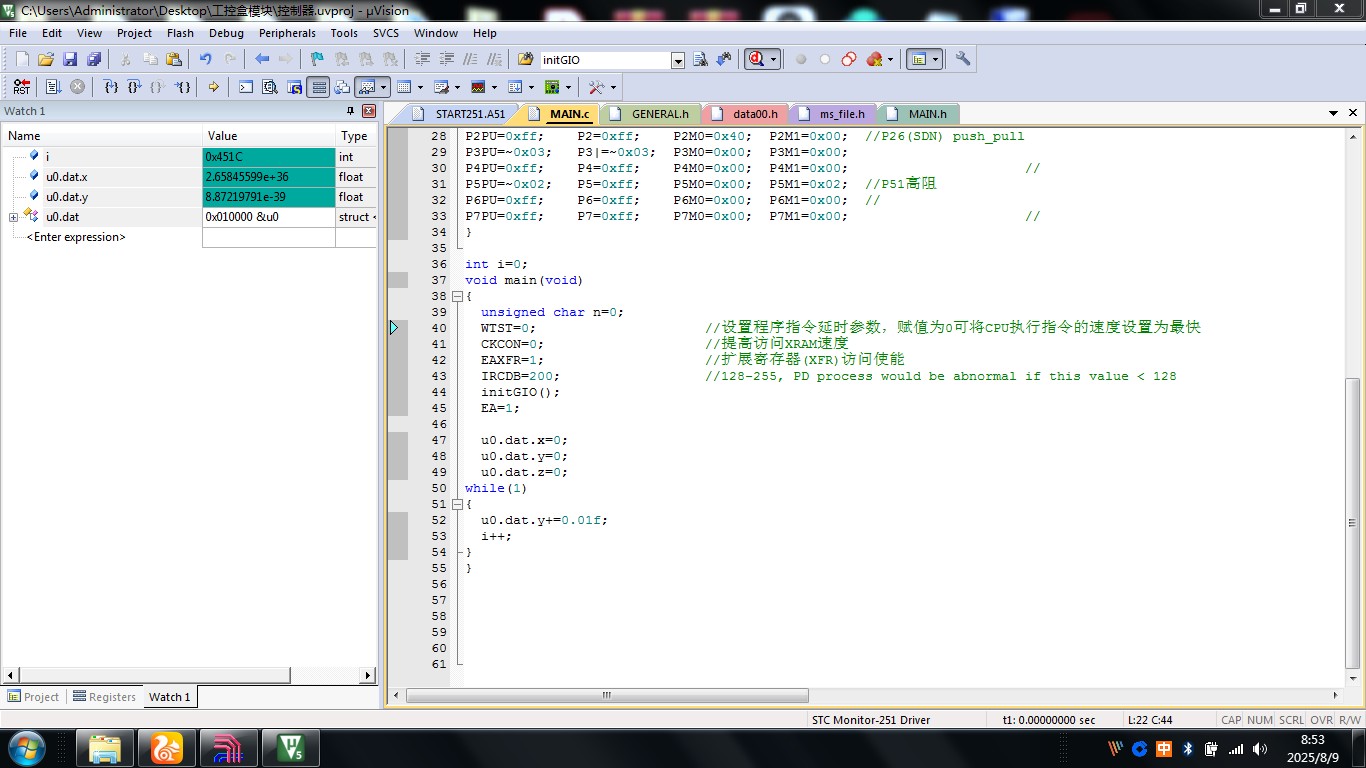This screenshot has height=768, width=1366.
Task: Toggle Insert/Remove Breakpoint red dot
Action: pyautogui.click(x=801, y=59)
